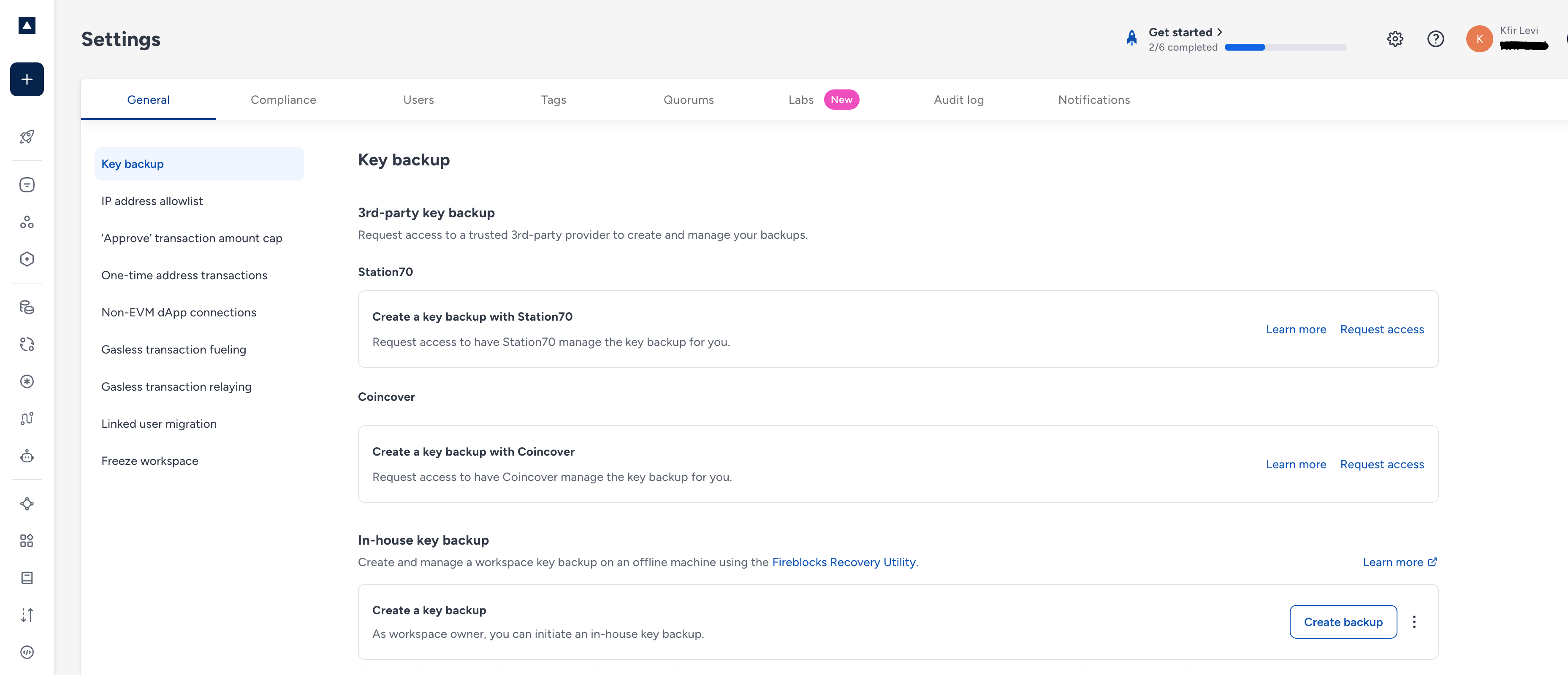Image resolution: width=1568 pixels, height=675 pixels.
Task: Click the Fireblocks triangle logo
Action: 27,25
